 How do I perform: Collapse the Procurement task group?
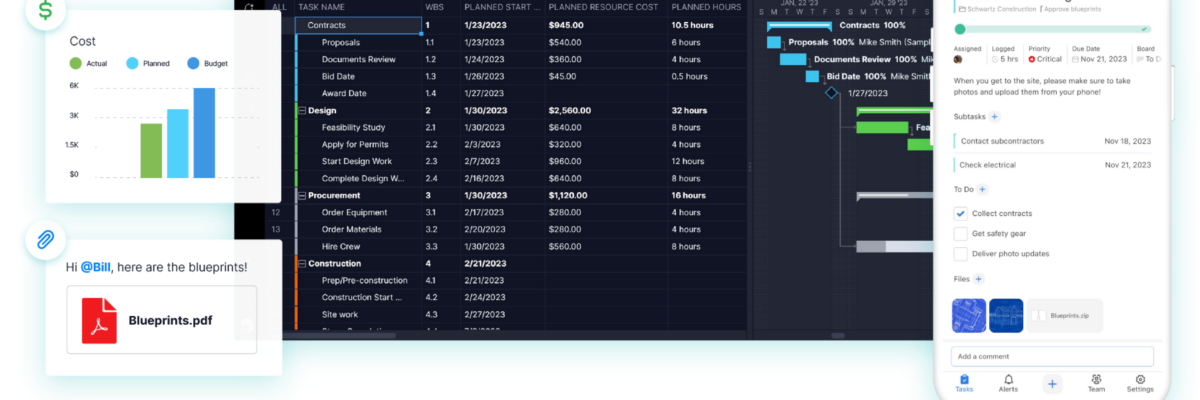(x=302, y=195)
